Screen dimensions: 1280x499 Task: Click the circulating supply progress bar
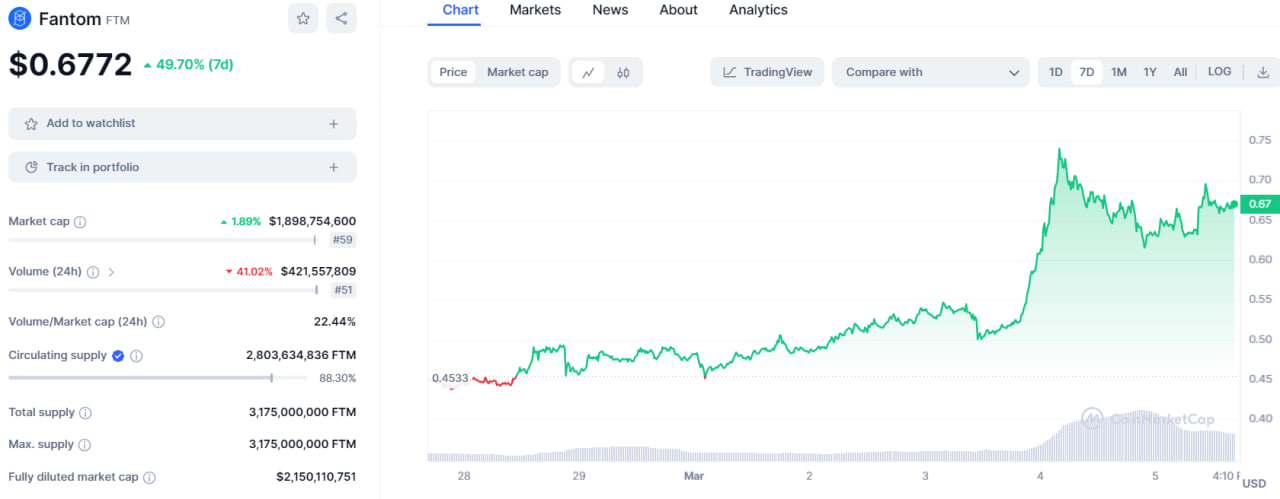tap(140, 378)
